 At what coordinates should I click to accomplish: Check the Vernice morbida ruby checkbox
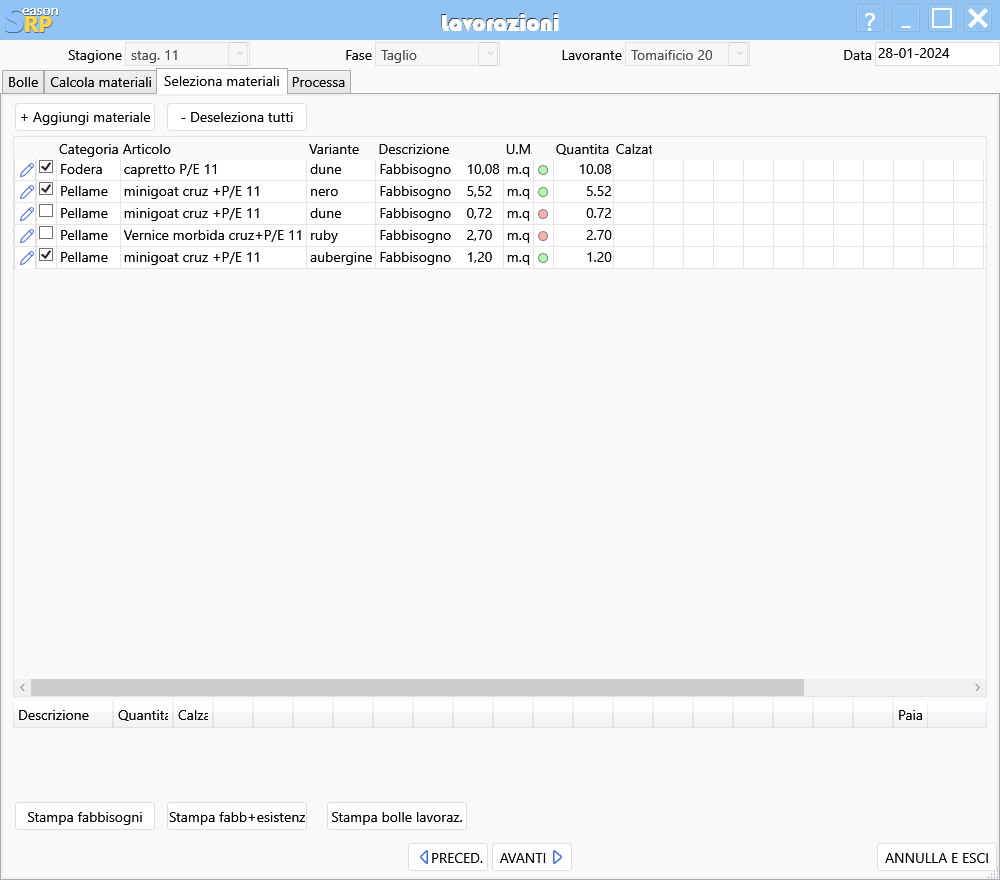coord(46,233)
